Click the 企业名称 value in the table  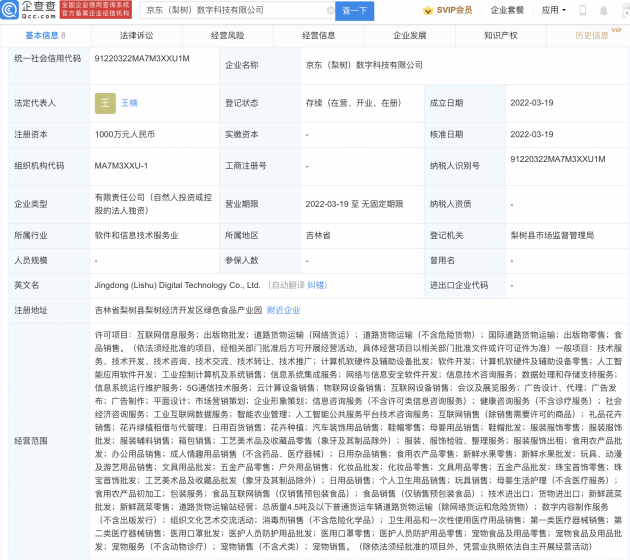click(364, 65)
